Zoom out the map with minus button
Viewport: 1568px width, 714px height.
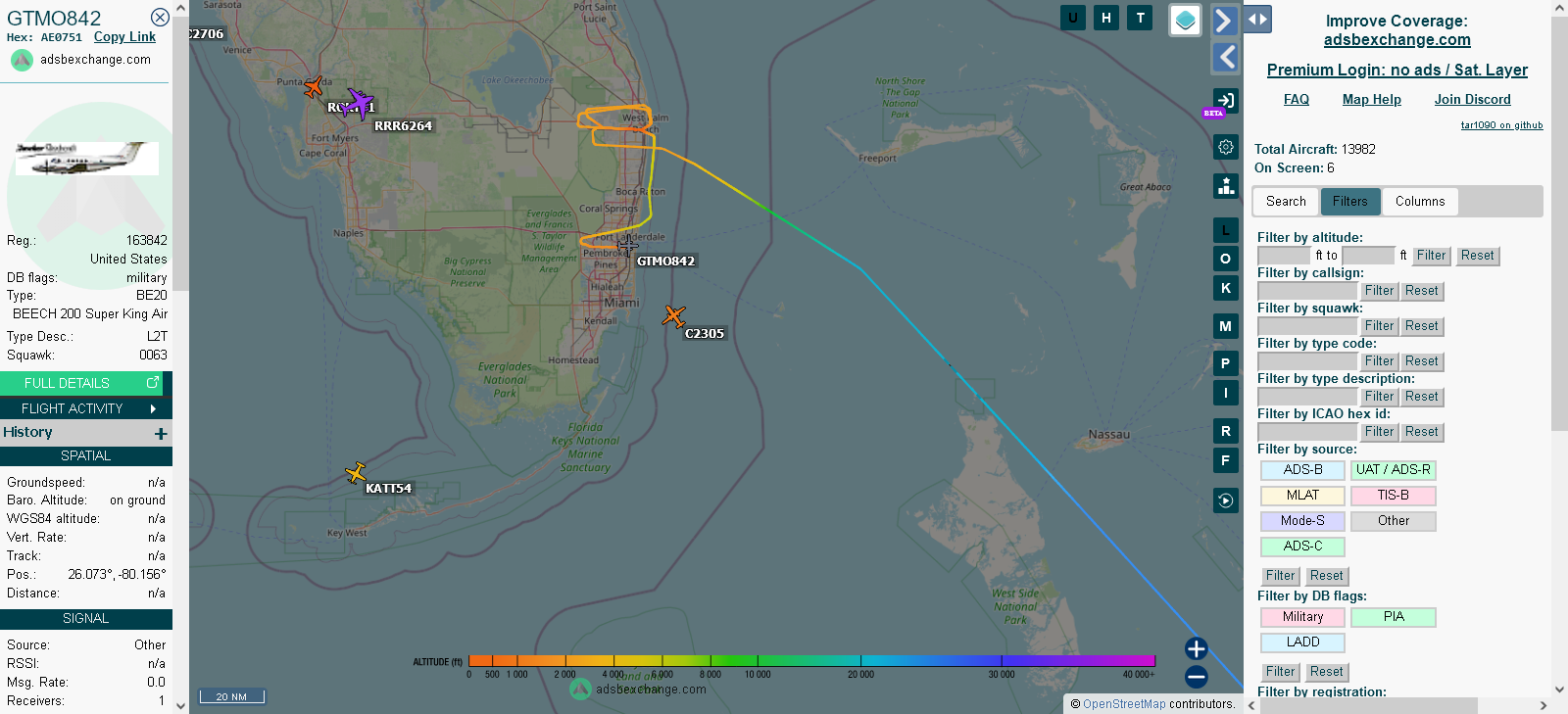(1197, 677)
